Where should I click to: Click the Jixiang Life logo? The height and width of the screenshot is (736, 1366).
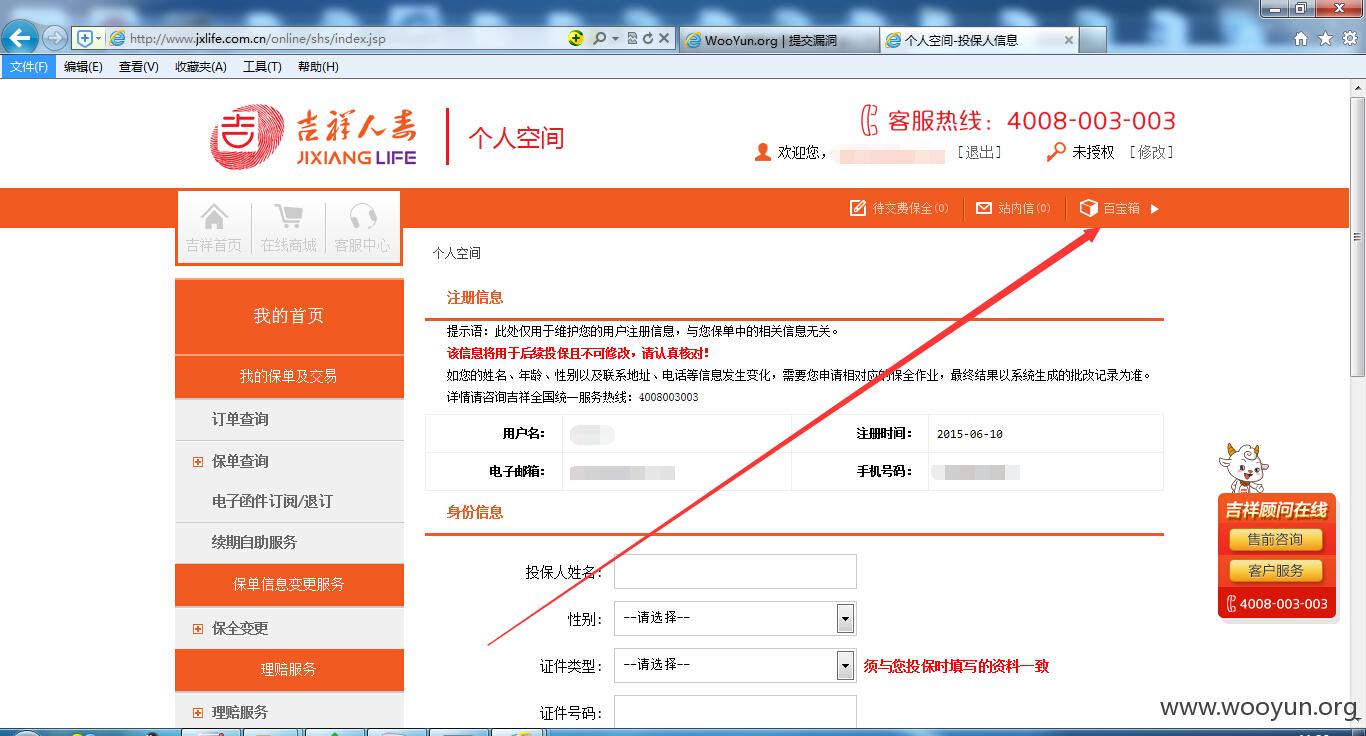(313, 136)
